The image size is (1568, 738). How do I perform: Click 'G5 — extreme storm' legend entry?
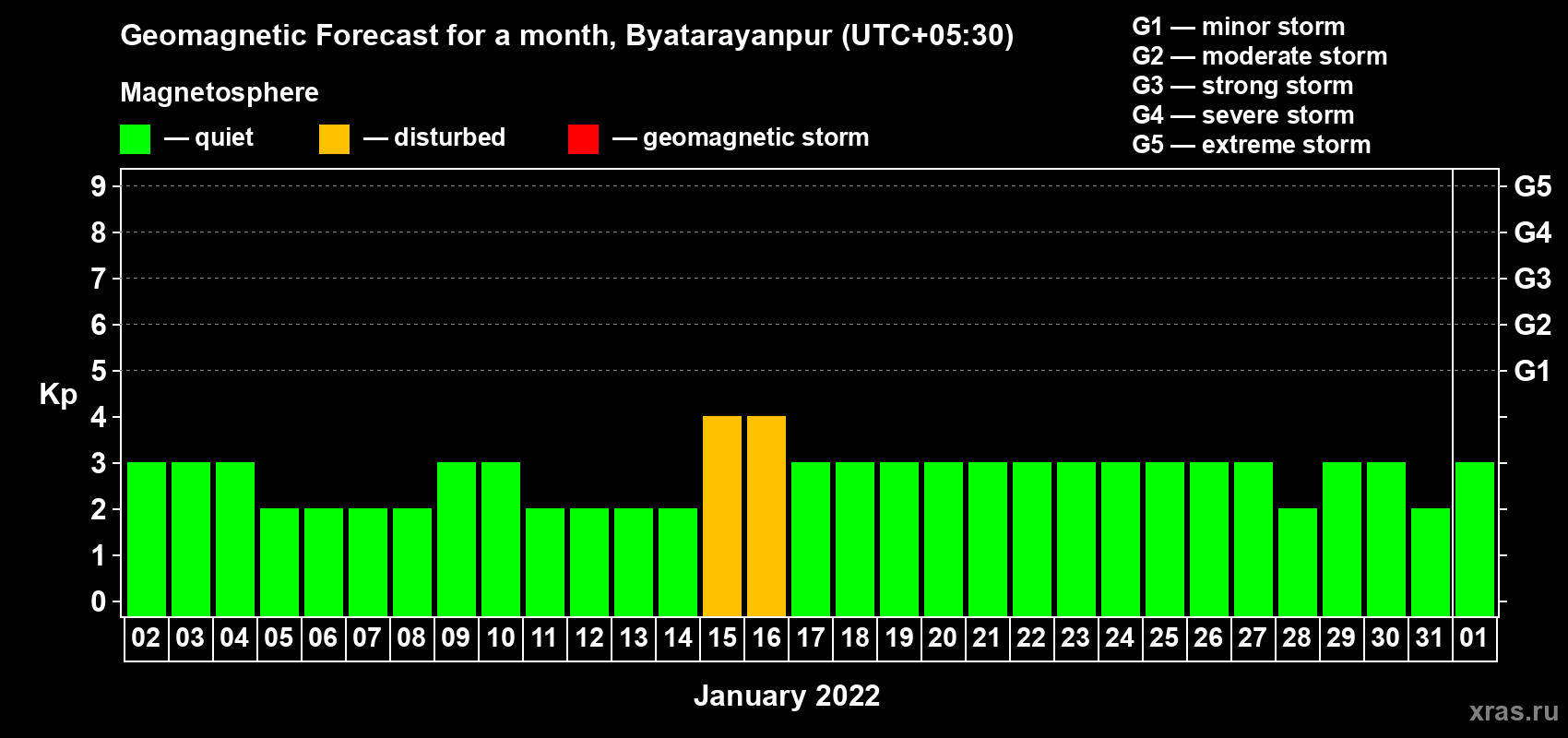click(1252, 145)
